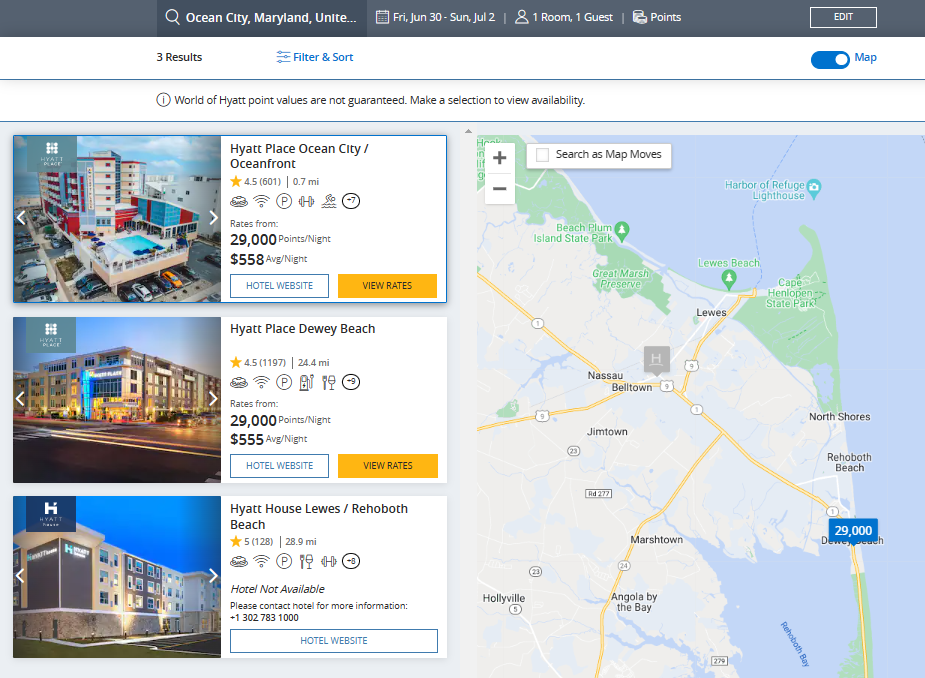
Task: Show previous photo of Hyatt Place Dewey Beach
Action: point(21,399)
